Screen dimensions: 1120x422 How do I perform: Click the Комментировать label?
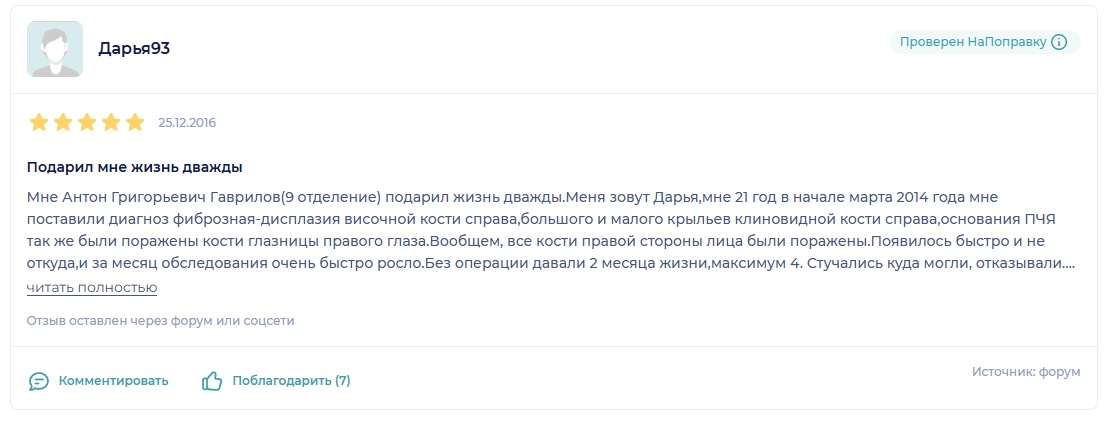(113, 381)
